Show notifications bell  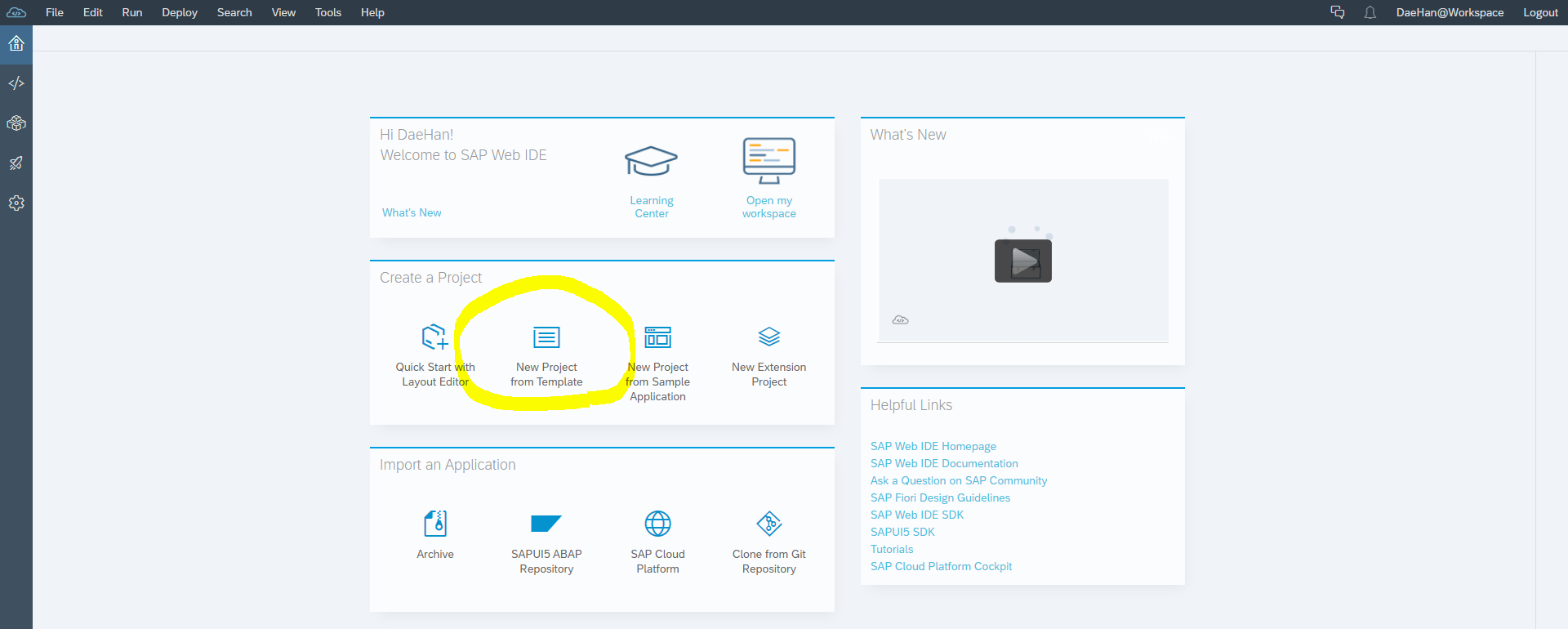[1370, 12]
